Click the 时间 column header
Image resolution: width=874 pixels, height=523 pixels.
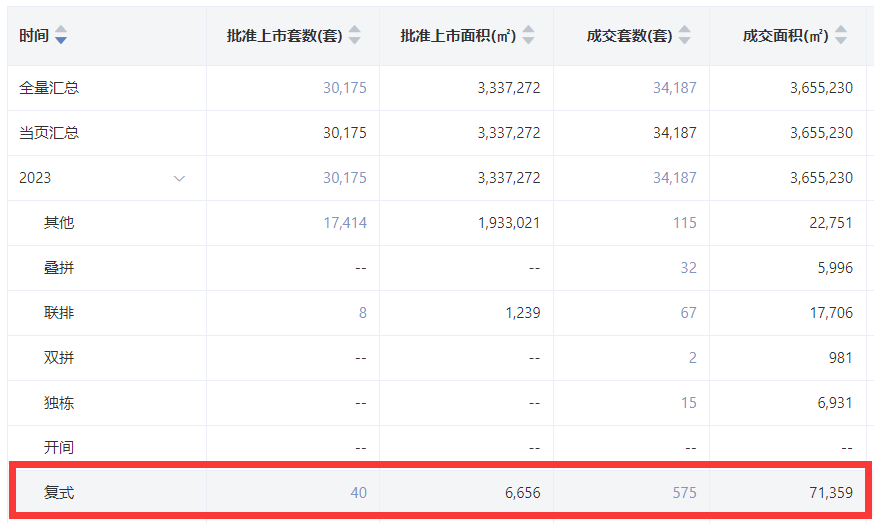[x=34, y=36]
